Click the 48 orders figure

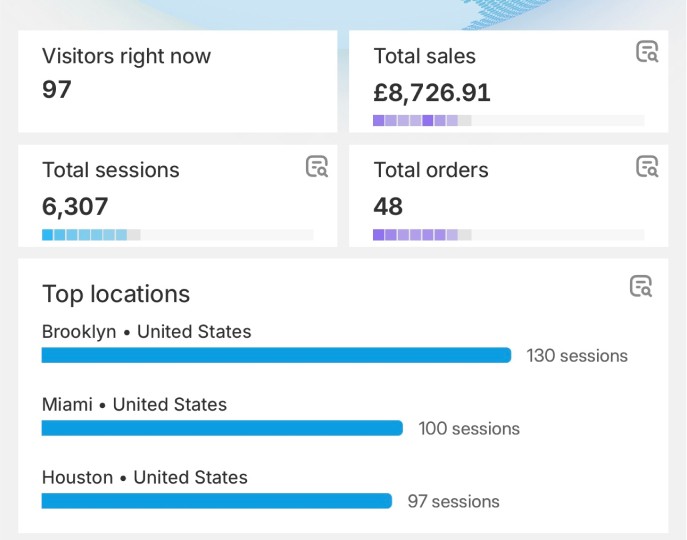[388, 206]
